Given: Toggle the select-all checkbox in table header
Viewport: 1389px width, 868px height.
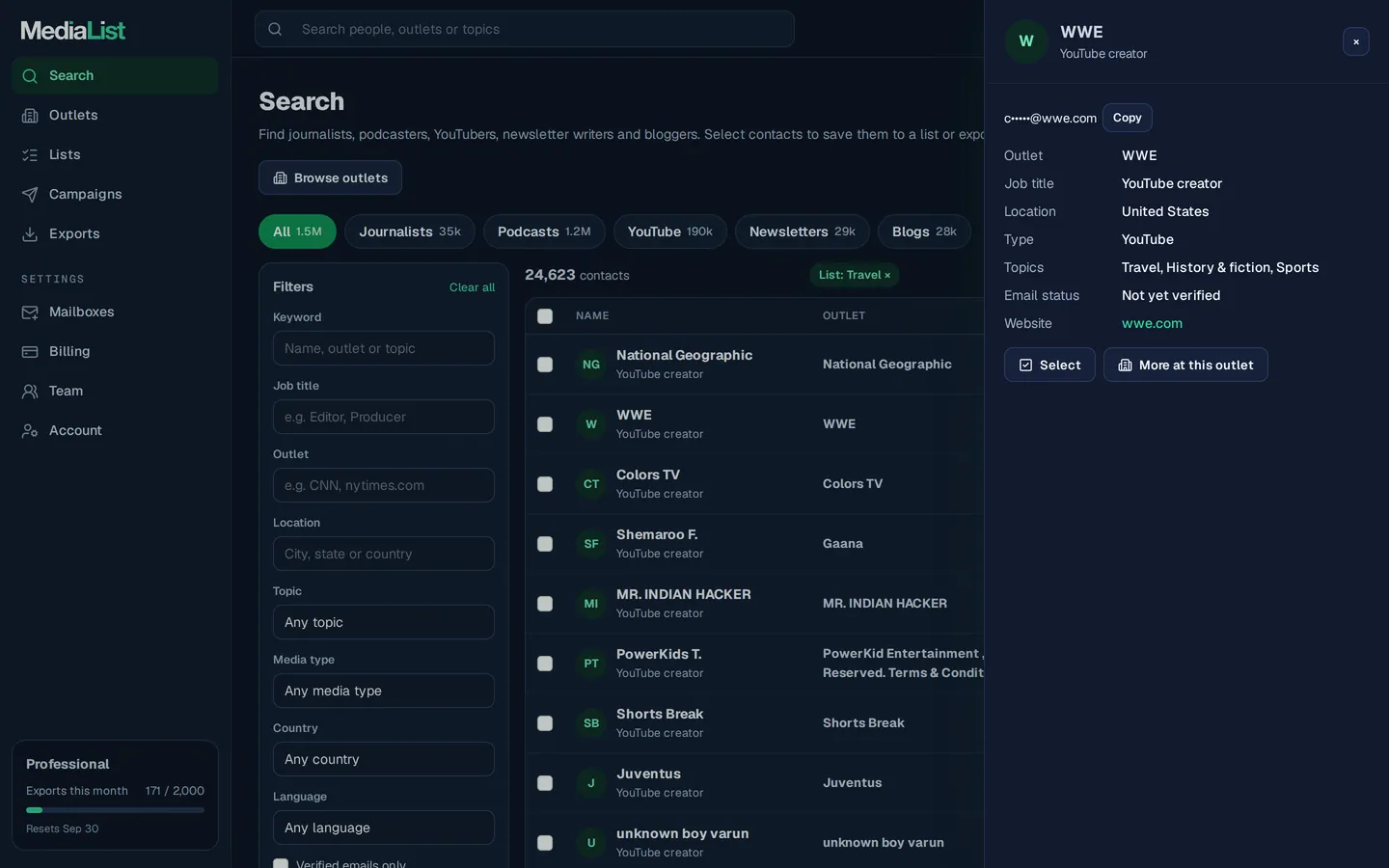Looking at the screenshot, I should (545, 316).
